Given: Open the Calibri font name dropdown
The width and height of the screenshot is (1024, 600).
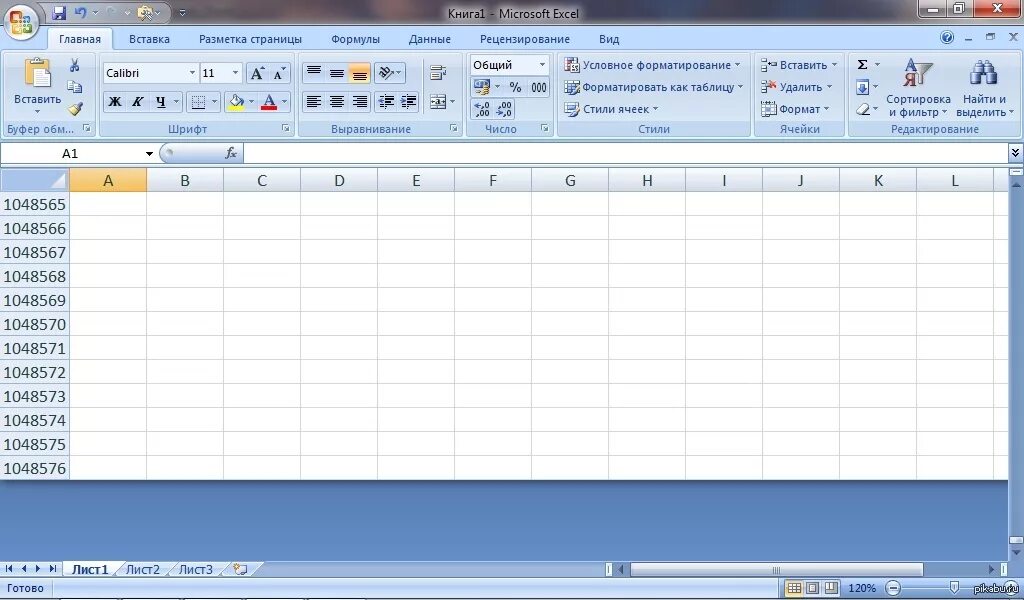Looking at the screenshot, I should click(x=192, y=72).
